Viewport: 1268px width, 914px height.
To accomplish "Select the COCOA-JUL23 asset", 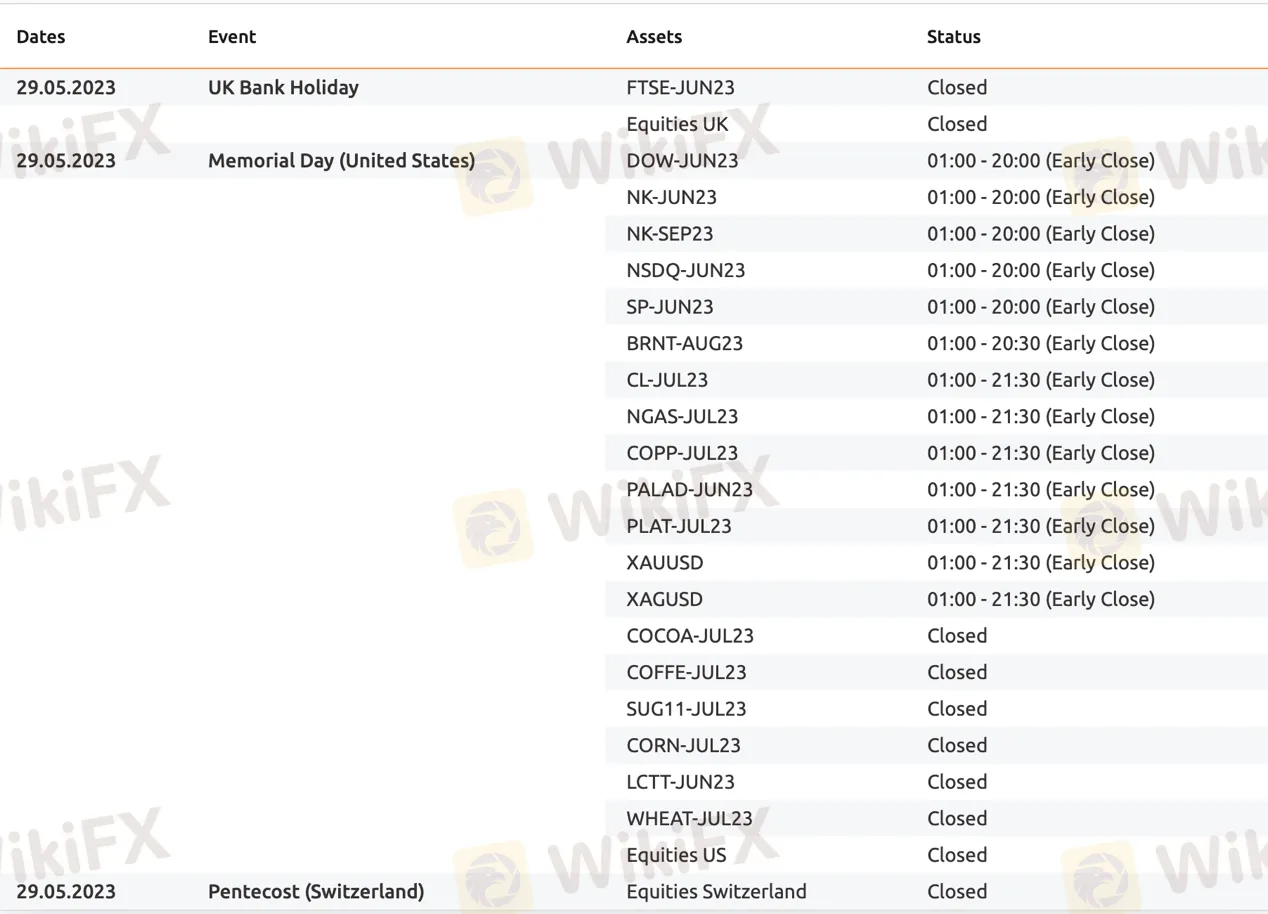I will point(690,636).
